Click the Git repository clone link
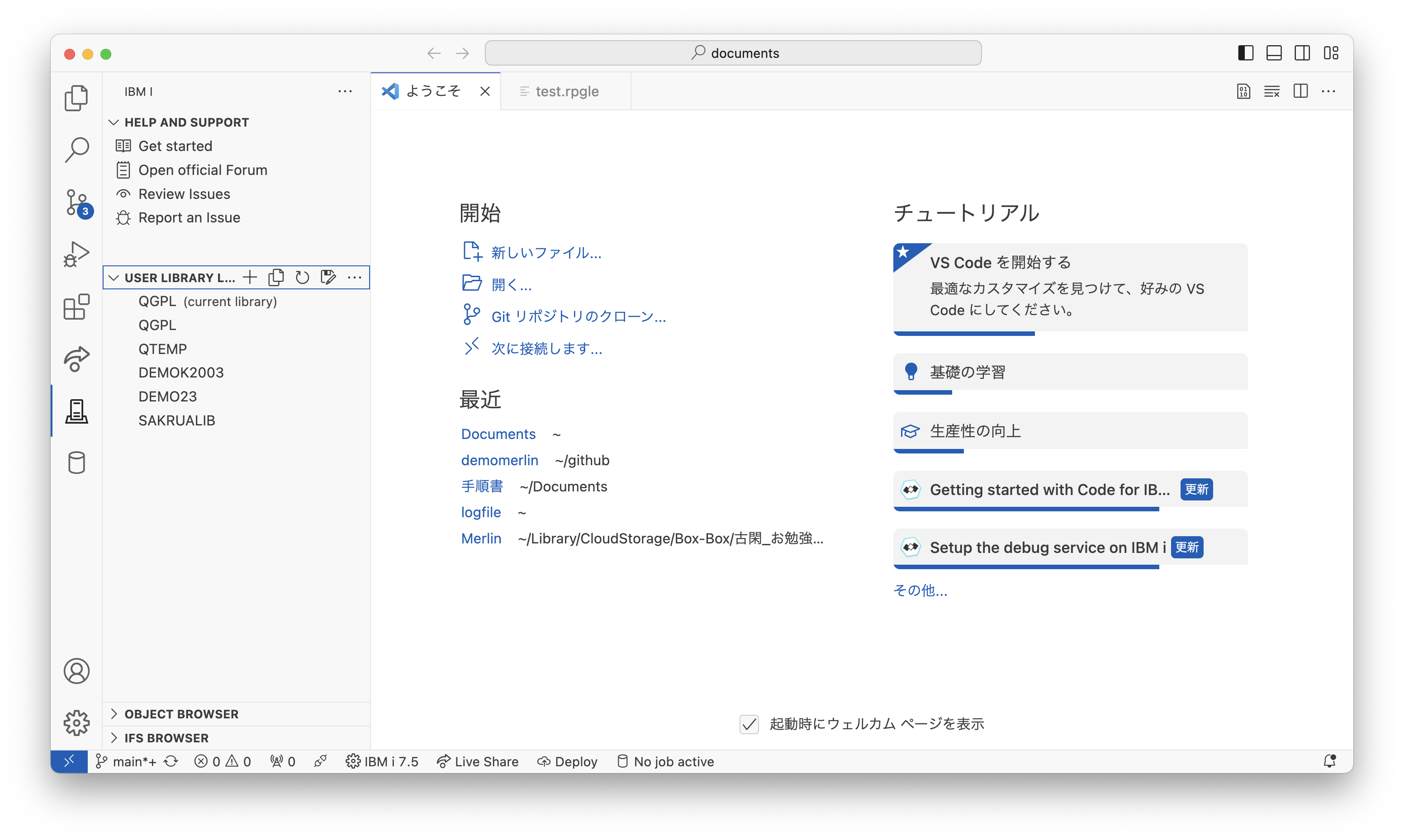 578,316
